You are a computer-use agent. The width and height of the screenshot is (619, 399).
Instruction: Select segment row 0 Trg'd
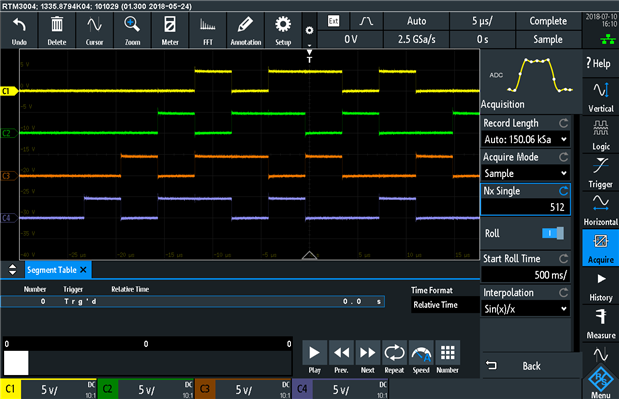click(x=193, y=302)
